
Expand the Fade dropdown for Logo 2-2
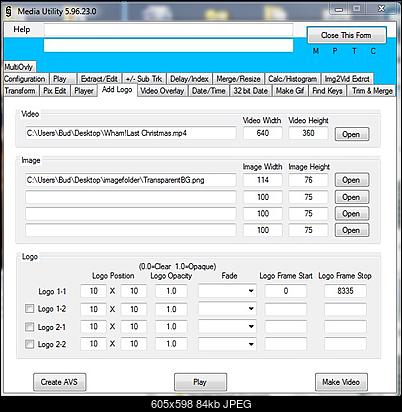pos(227,344)
